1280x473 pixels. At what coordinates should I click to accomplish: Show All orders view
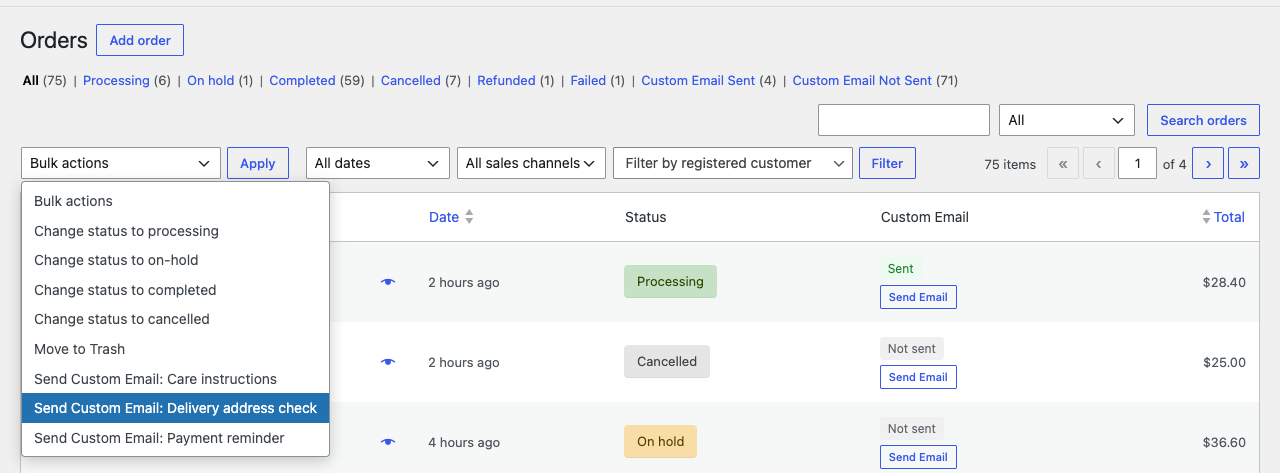31,80
